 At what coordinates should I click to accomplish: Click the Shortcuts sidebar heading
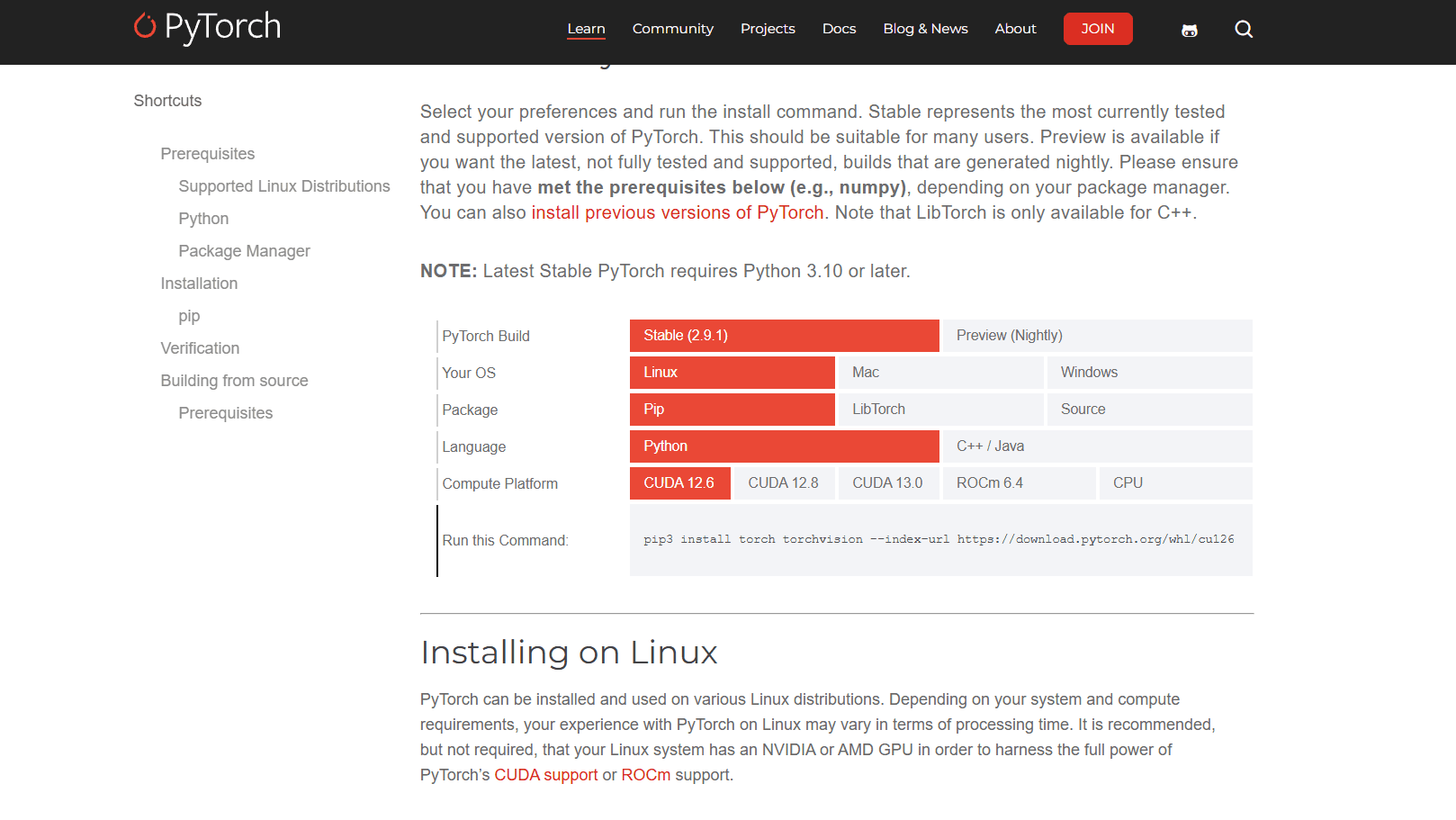[x=167, y=101]
